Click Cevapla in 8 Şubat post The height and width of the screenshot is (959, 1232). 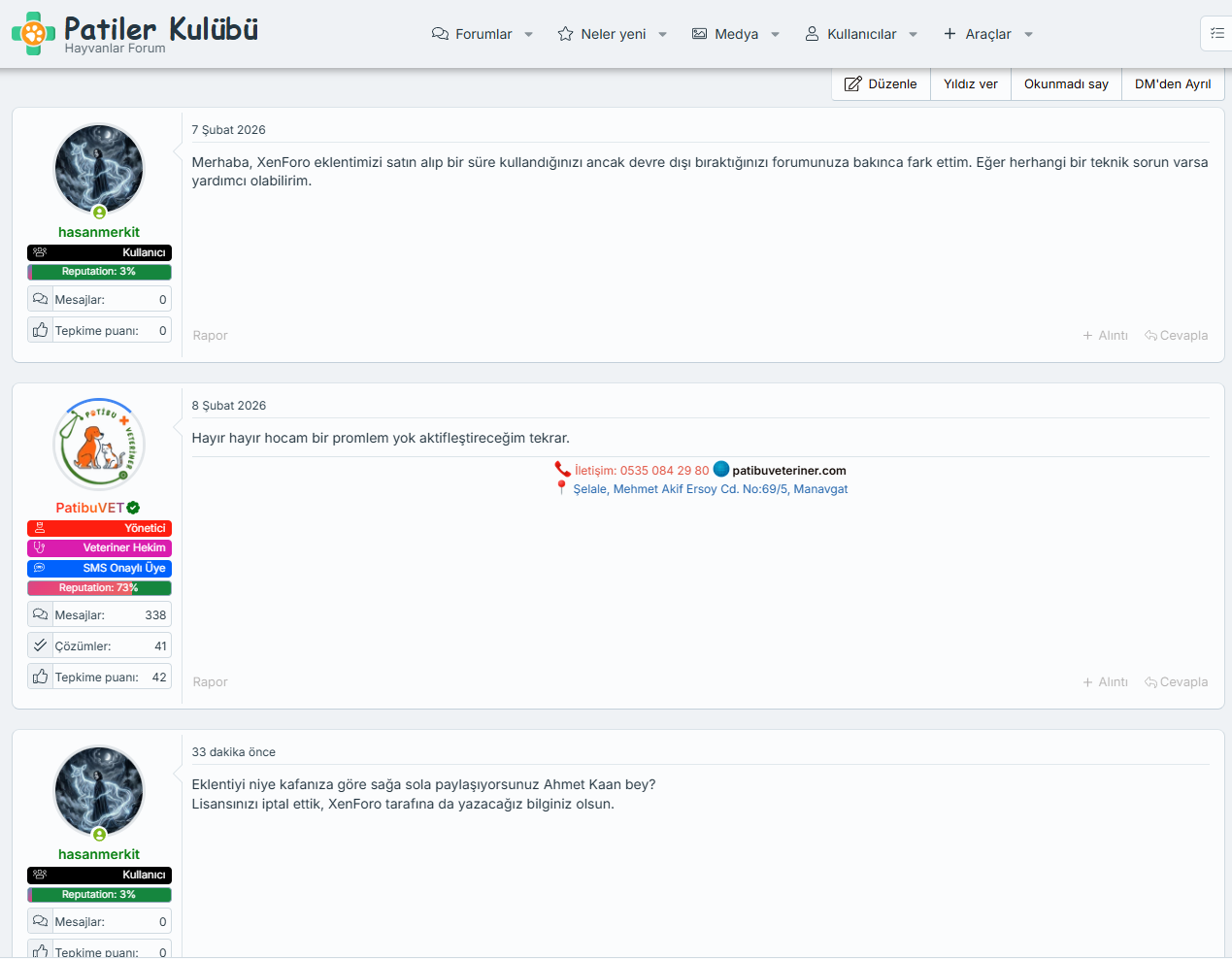[1176, 681]
